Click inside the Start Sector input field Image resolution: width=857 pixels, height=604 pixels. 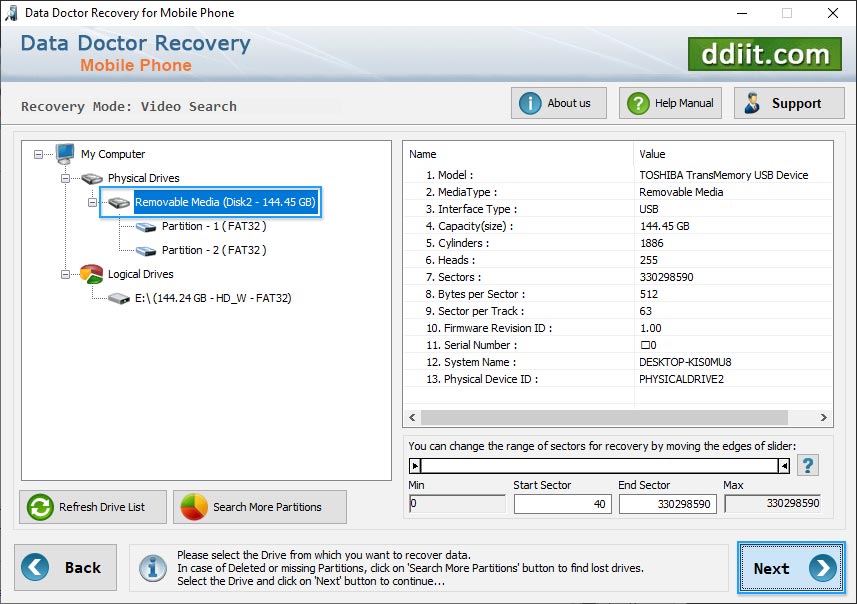pos(562,504)
